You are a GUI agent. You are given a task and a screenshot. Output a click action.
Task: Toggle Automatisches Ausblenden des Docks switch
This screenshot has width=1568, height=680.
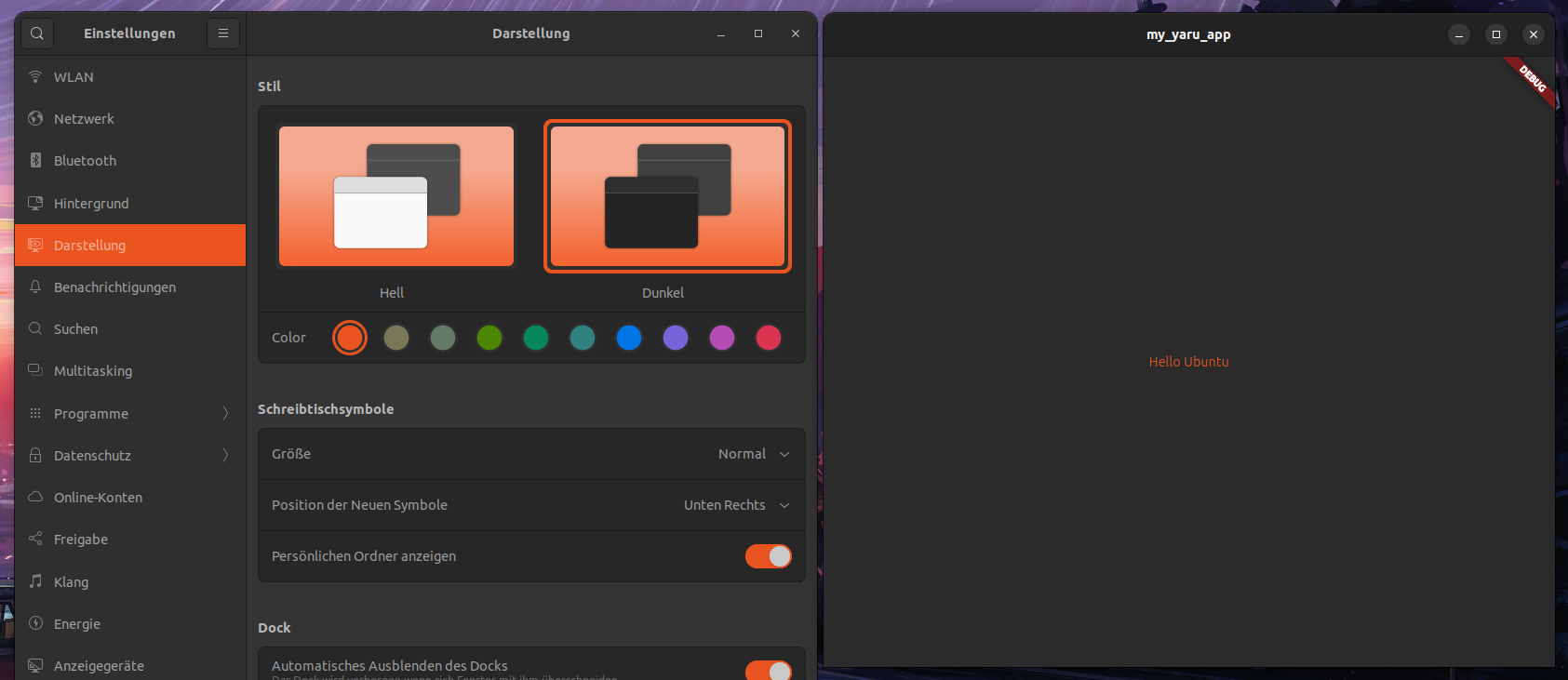768,669
